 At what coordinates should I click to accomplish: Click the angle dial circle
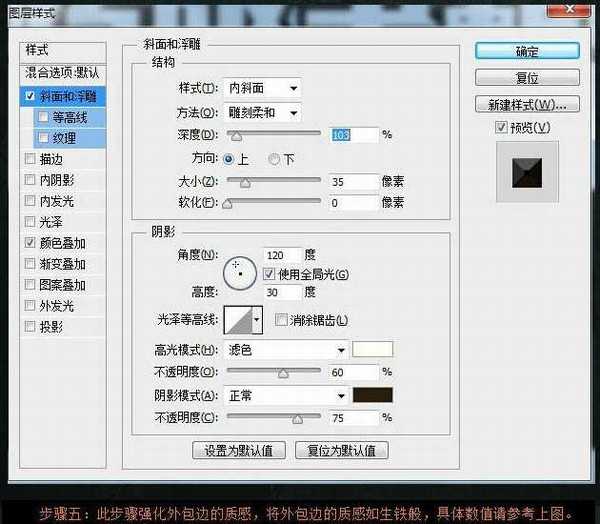[239, 269]
